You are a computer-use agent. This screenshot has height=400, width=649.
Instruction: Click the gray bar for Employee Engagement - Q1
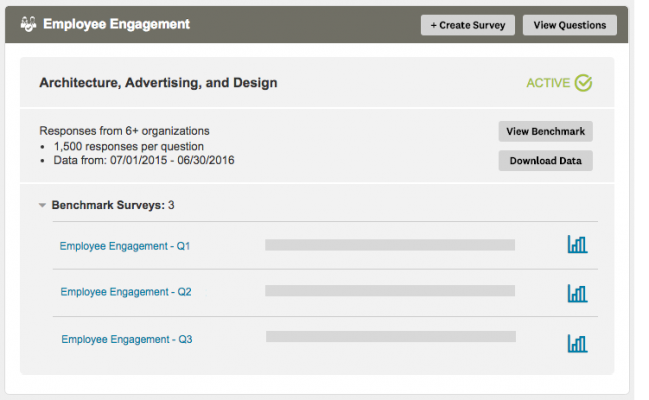pyautogui.click(x=390, y=245)
